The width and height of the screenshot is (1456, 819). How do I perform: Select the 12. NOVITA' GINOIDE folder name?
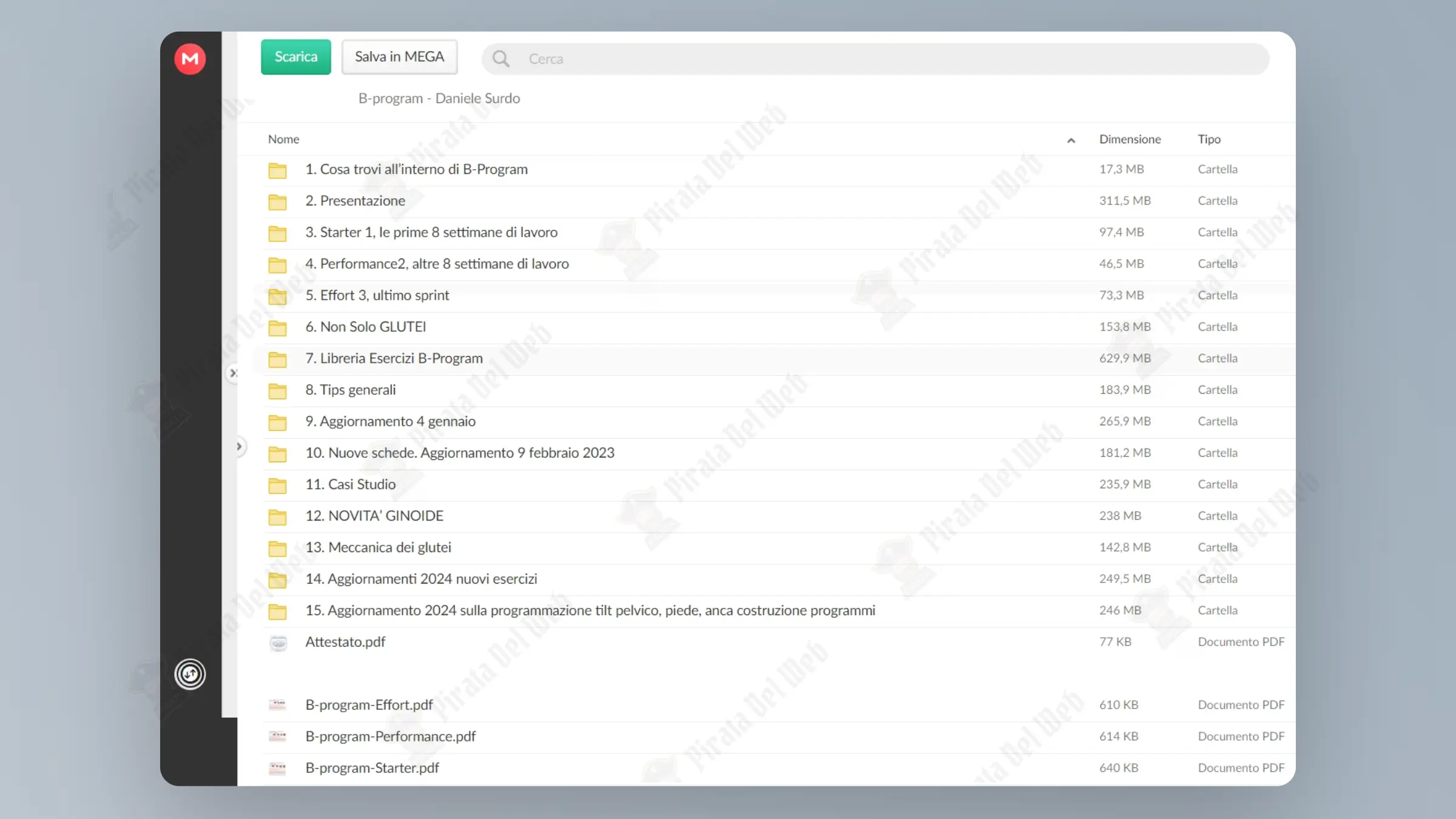tap(374, 516)
